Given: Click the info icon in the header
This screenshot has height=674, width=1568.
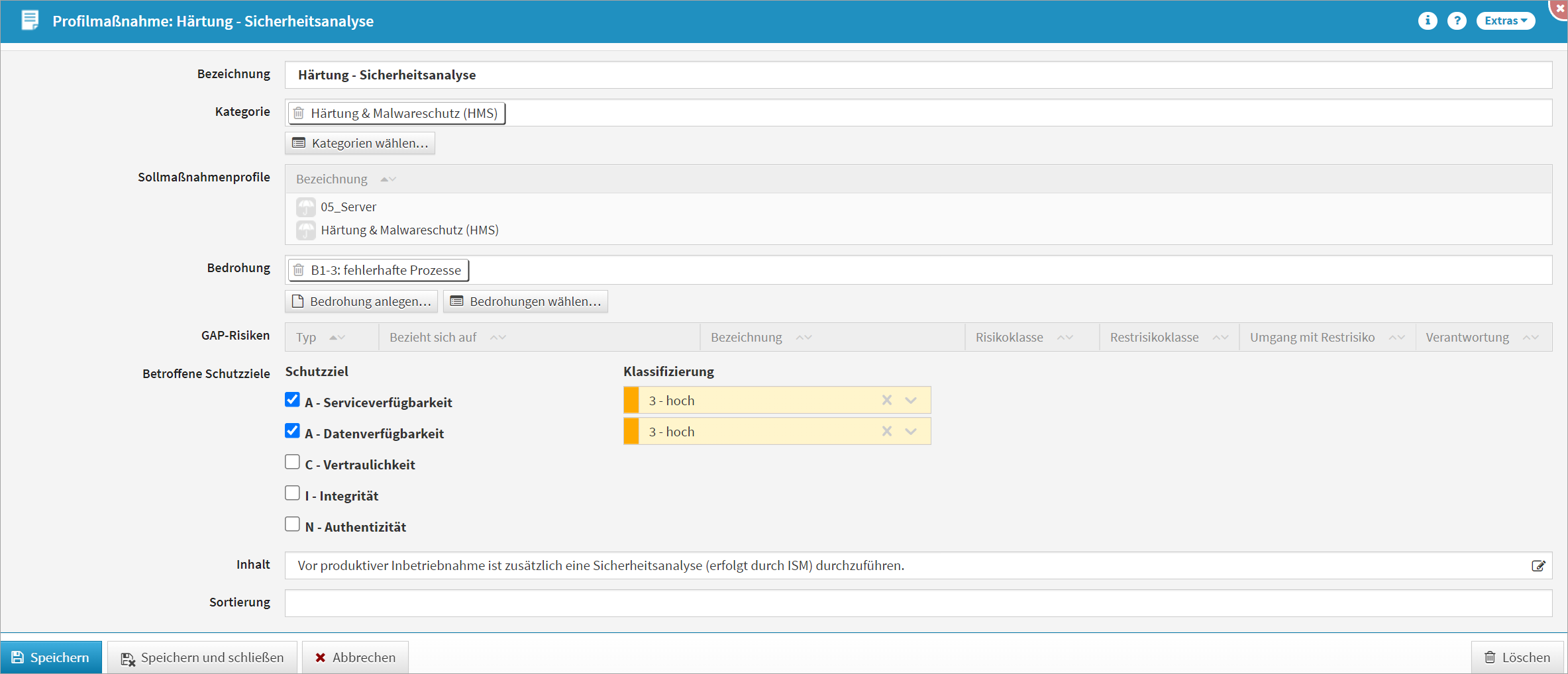Looking at the screenshot, I should pyautogui.click(x=1427, y=21).
